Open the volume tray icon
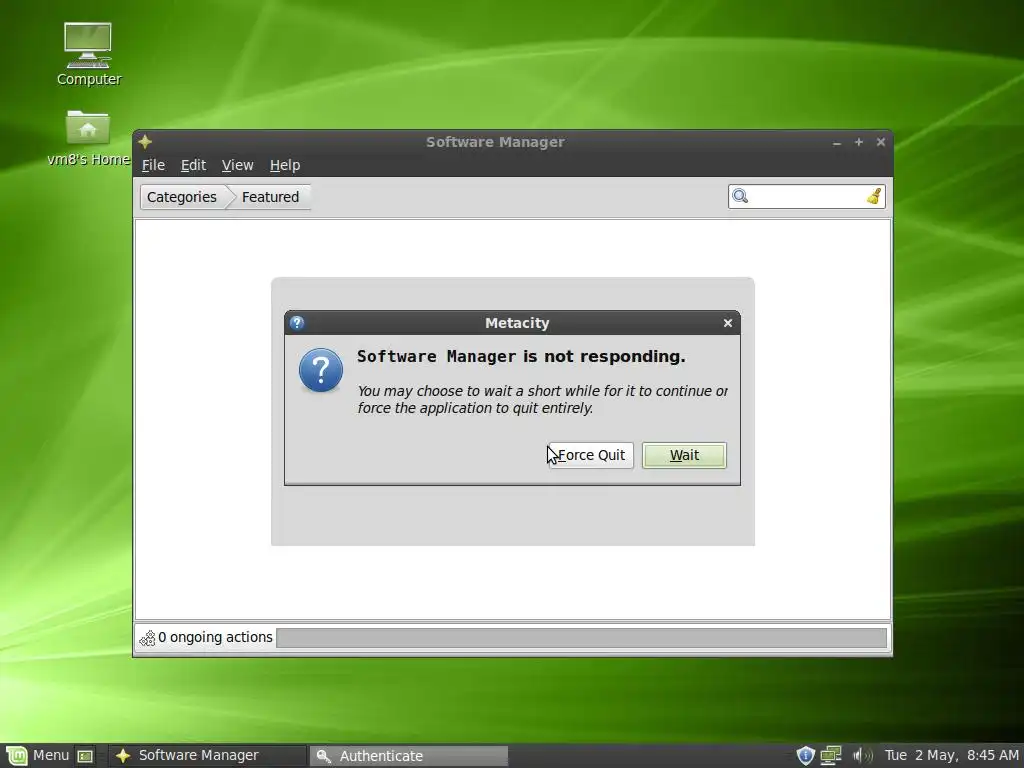Viewport: 1024px width, 768px height. click(x=862, y=756)
